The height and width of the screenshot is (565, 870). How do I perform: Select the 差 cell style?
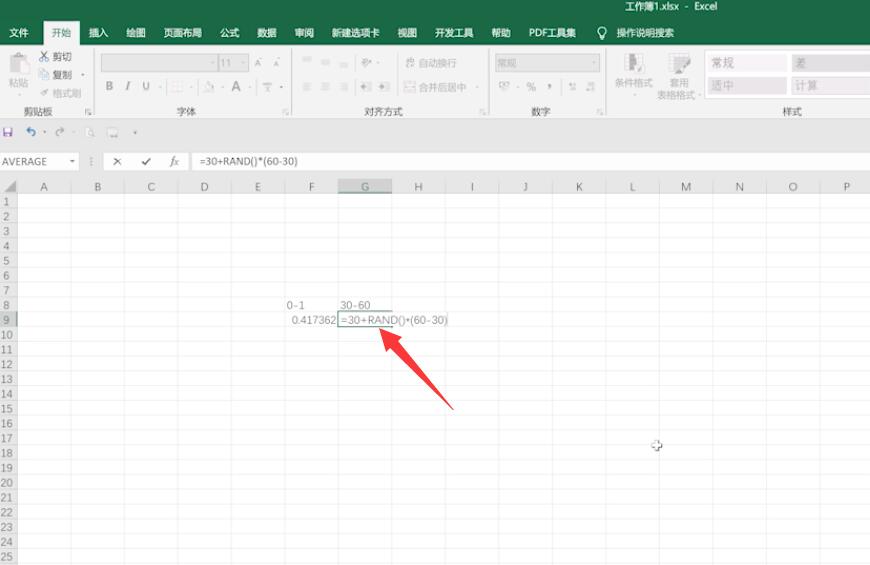tap(830, 63)
